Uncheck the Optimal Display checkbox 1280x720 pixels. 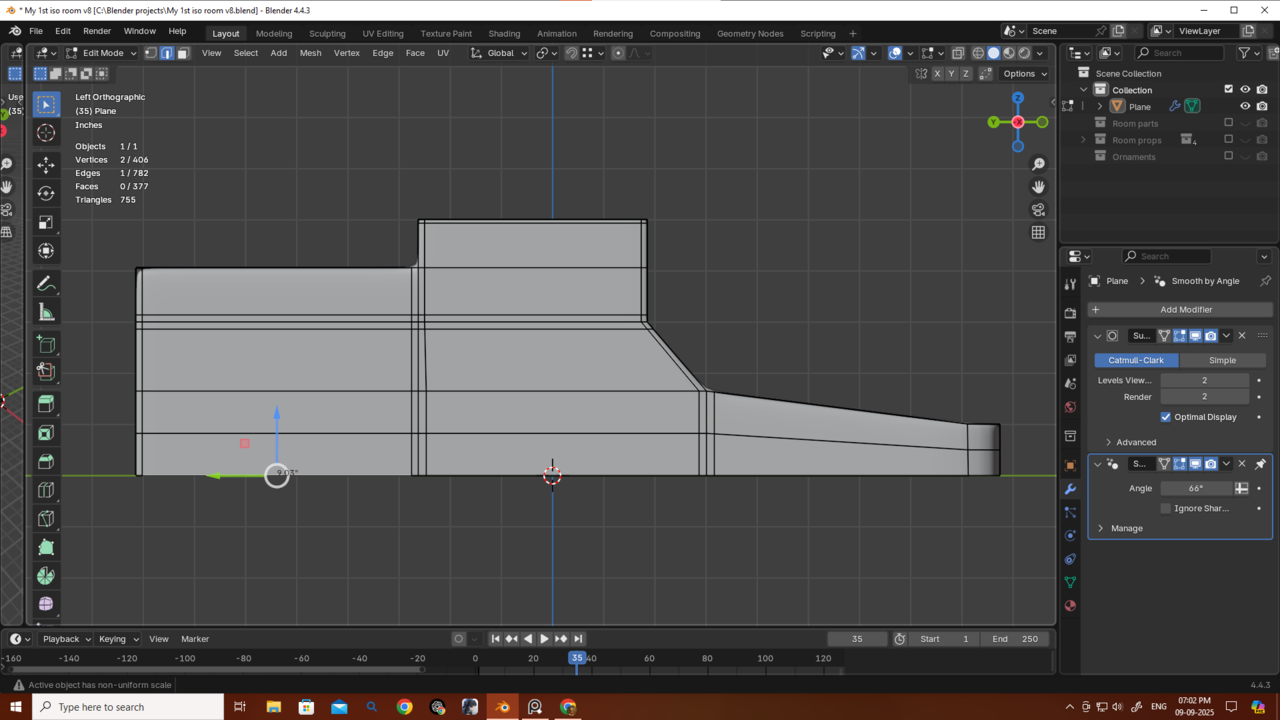(x=1166, y=417)
